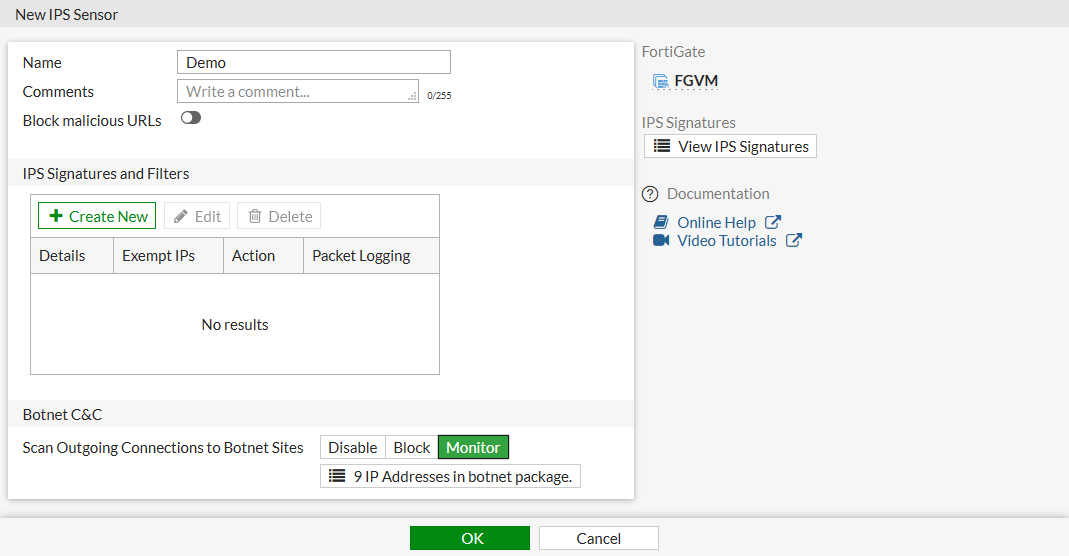Click the Comments text box
Viewport: 1069px width, 556px height.
click(x=297, y=91)
